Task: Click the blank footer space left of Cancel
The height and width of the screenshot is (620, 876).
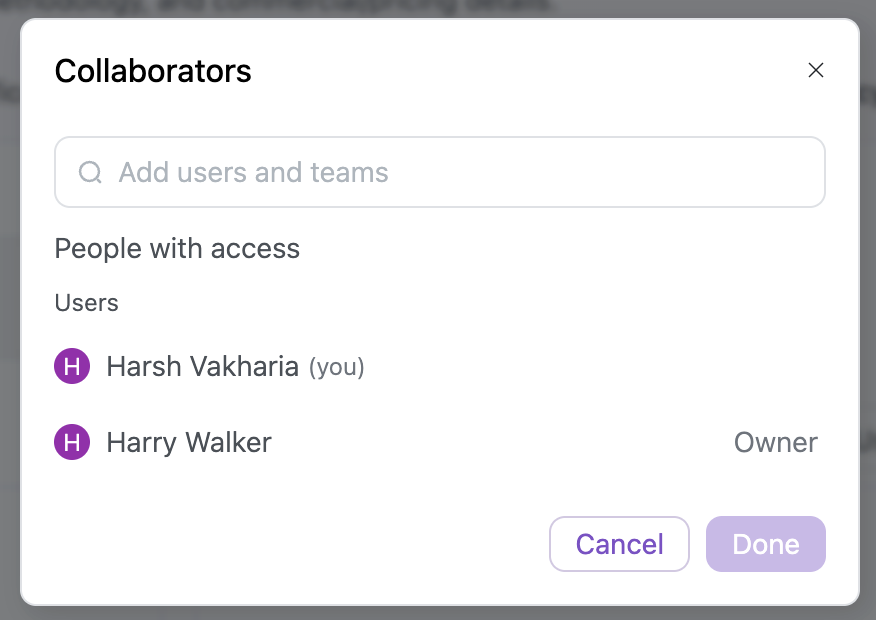Action: point(300,544)
